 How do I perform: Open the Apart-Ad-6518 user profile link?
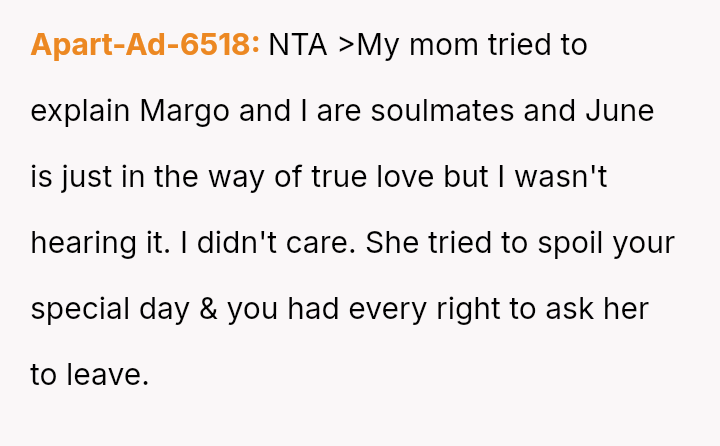click(x=145, y=45)
